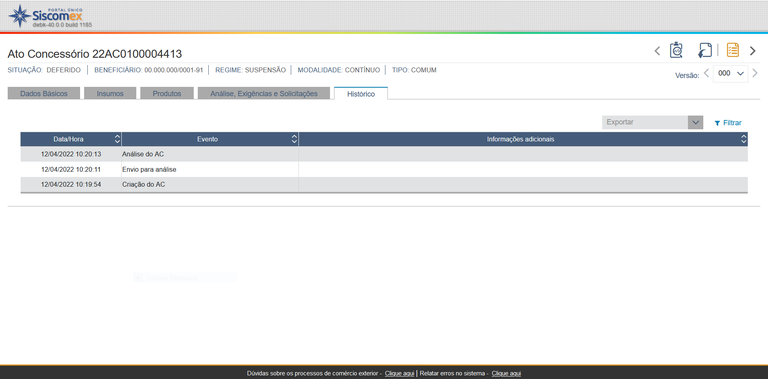The image size is (768, 379).
Task: Sort table by the Evento column arrows
Action: pos(294,139)
